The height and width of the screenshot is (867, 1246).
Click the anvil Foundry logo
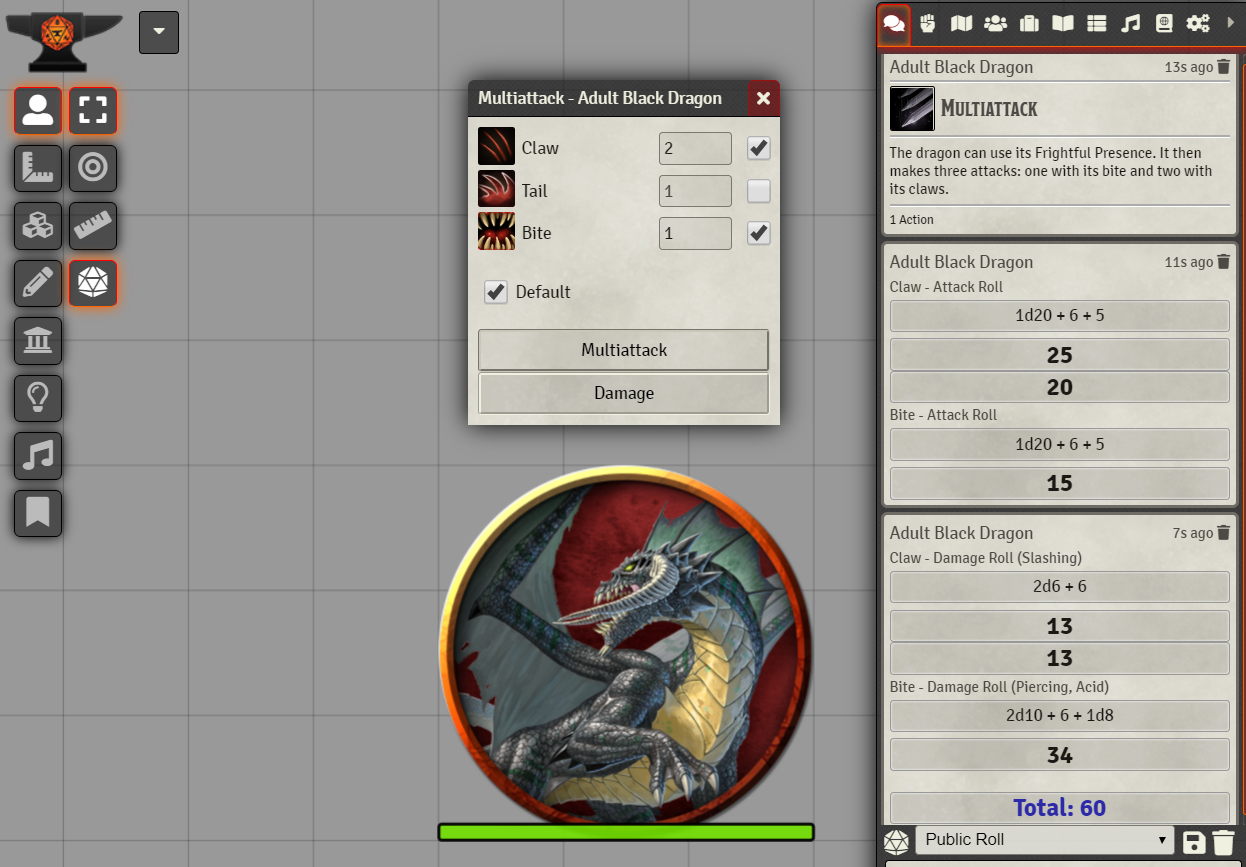[64, 41]
